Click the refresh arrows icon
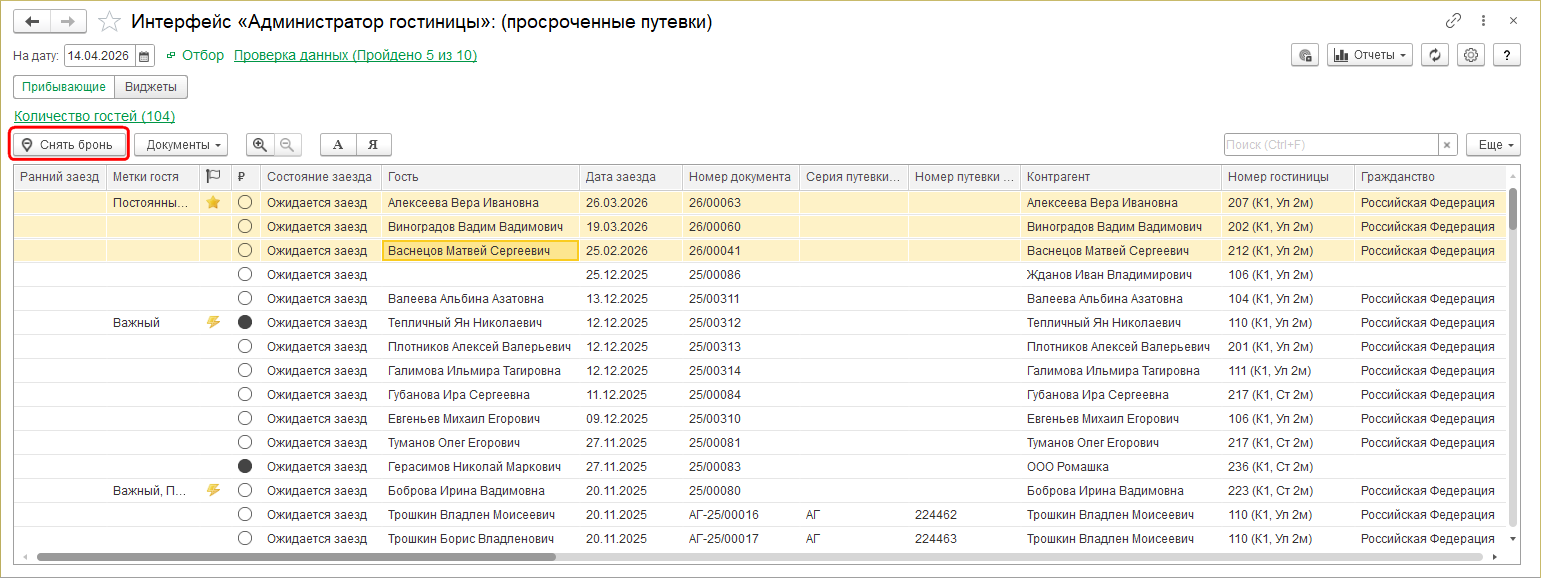 [1435, 55]
